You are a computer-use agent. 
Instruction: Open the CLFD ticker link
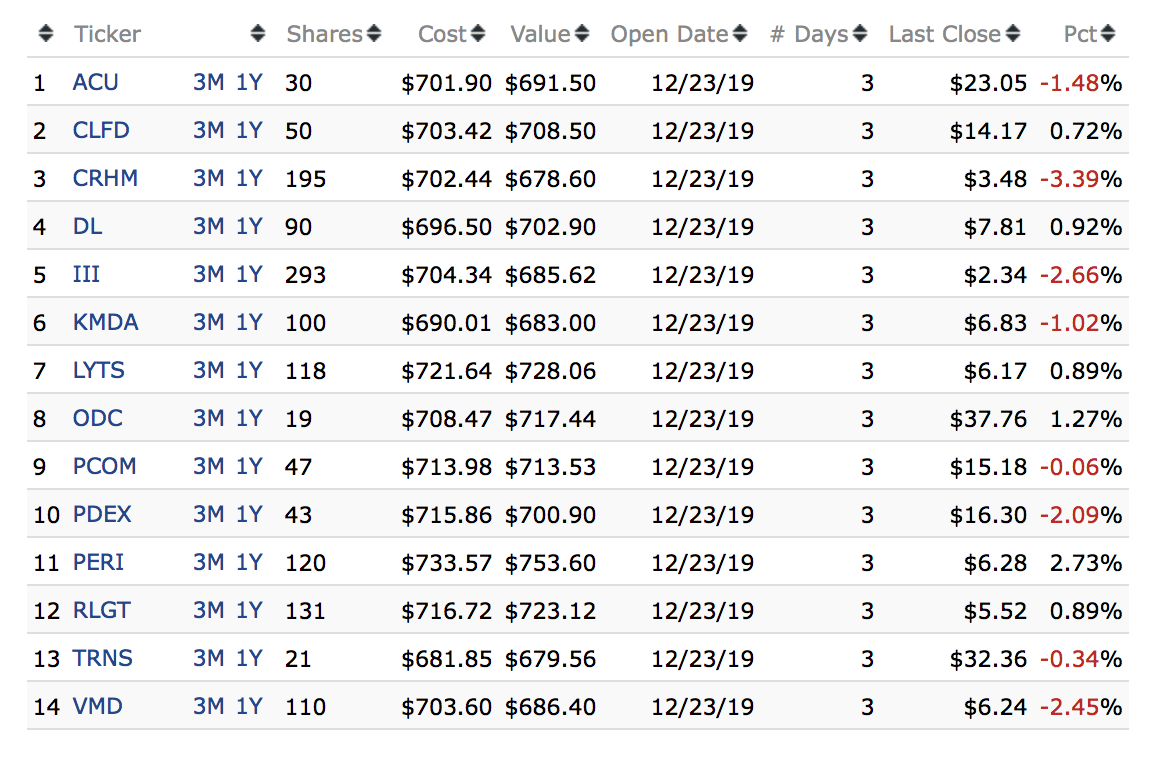[x=101, y=131]
